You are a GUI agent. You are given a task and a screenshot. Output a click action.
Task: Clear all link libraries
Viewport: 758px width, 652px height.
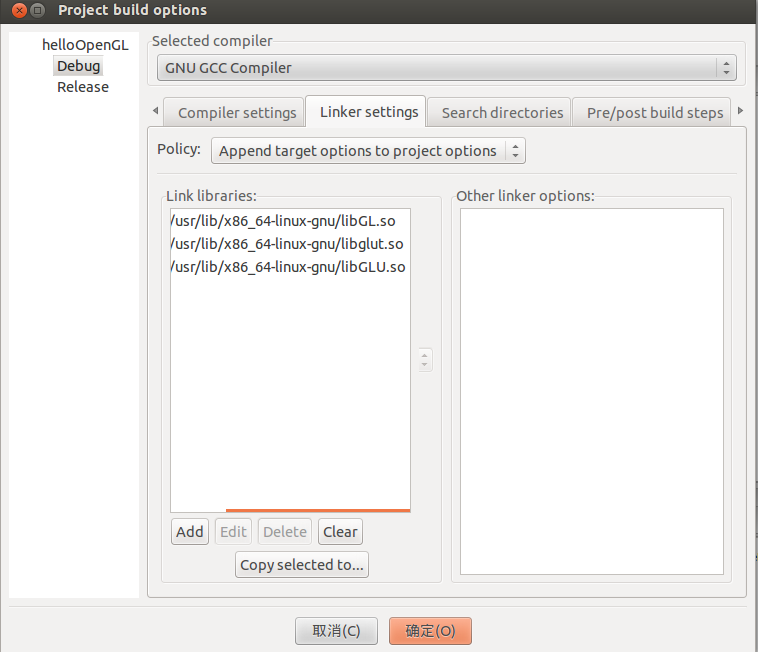340,532
